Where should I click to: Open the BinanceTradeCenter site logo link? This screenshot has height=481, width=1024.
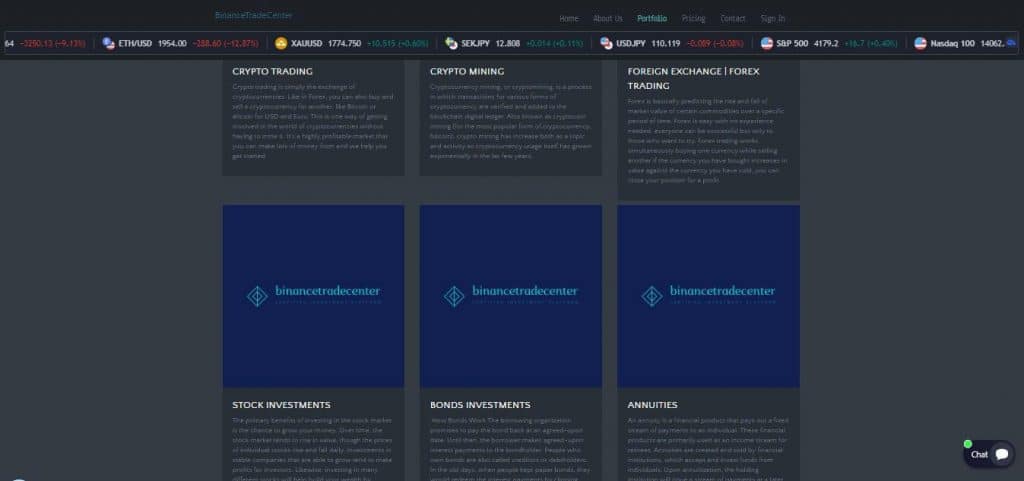253,15
